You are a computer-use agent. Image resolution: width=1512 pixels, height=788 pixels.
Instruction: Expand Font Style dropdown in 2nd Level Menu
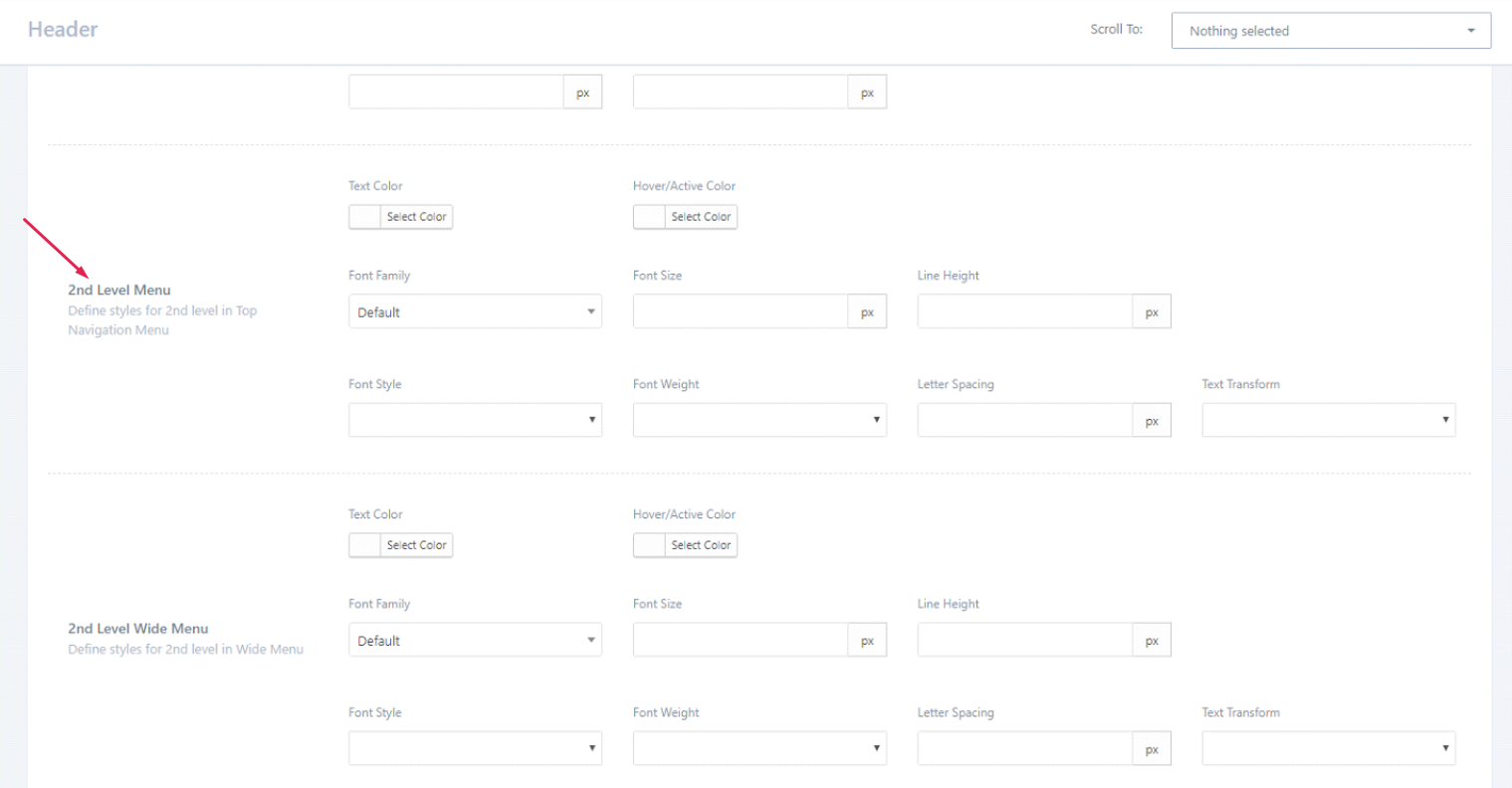pos(475,420)
